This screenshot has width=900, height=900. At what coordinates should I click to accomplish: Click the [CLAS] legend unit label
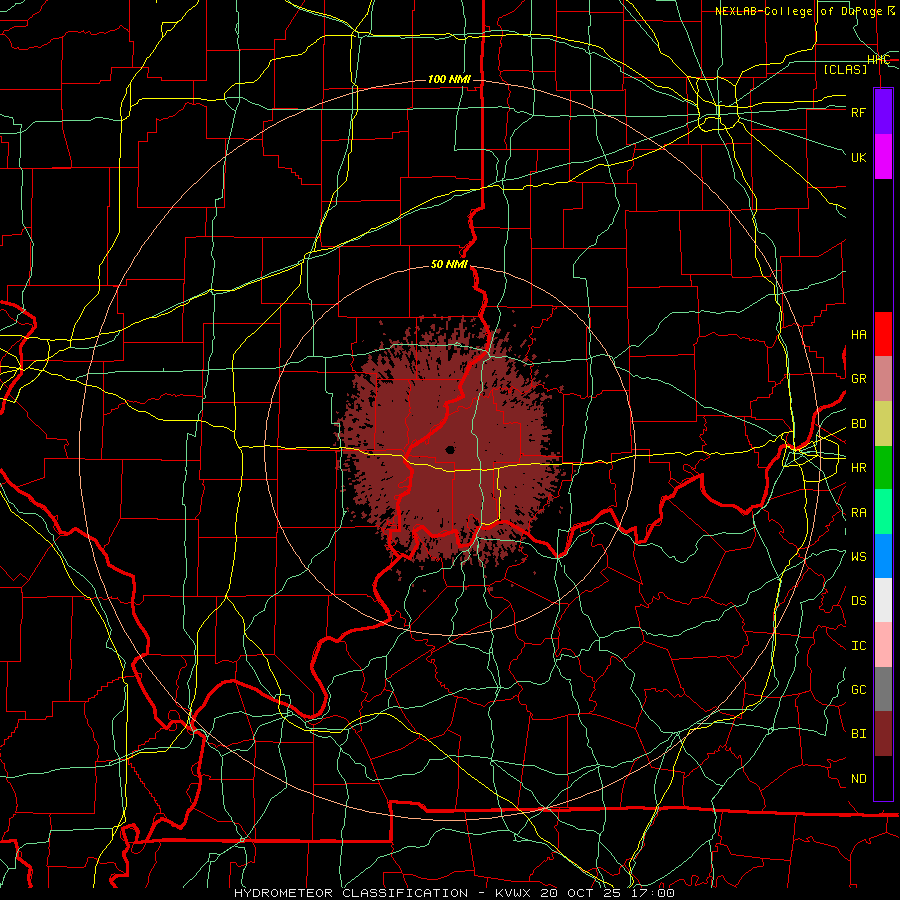point(845,69)
